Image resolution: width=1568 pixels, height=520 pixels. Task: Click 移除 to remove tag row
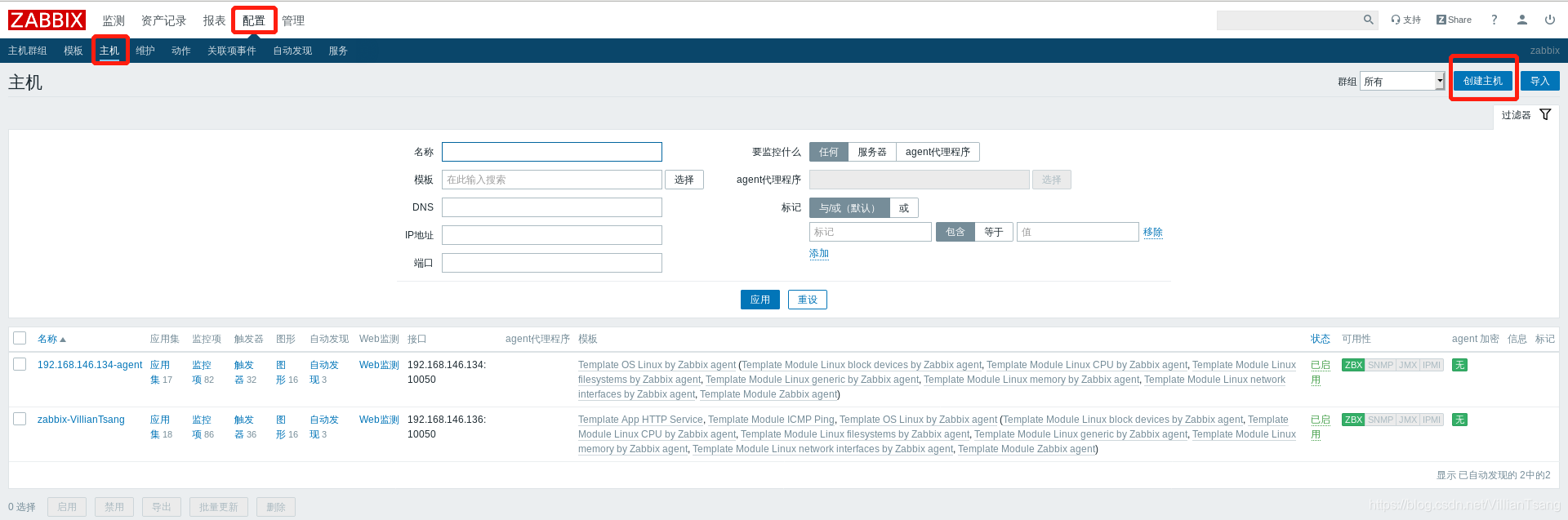pos(1153,233)
